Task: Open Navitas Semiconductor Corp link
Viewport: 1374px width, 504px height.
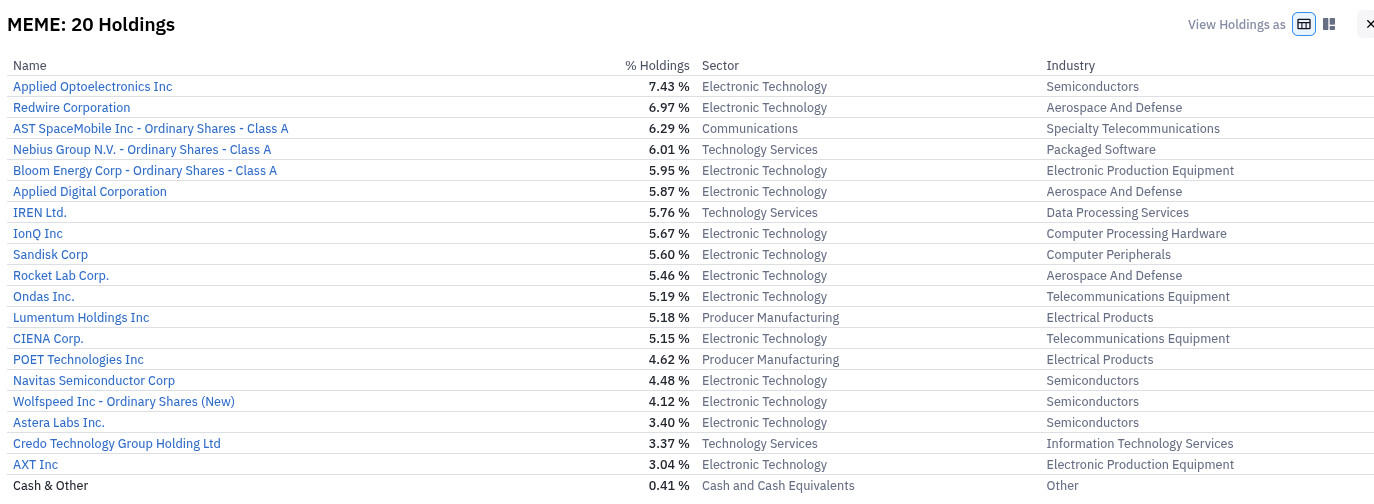Action: 94,381
